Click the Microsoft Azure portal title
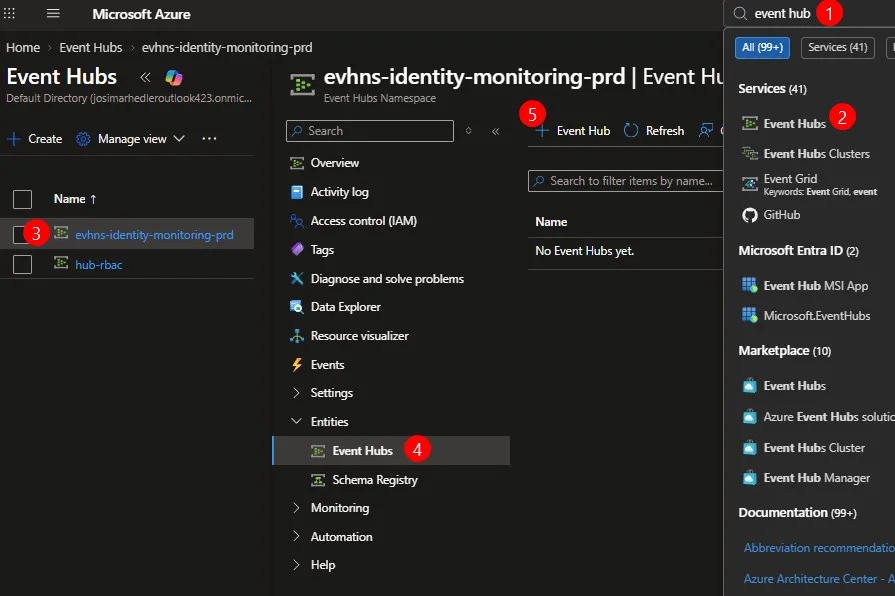The image size is (895, 596). tap(141, 14)
